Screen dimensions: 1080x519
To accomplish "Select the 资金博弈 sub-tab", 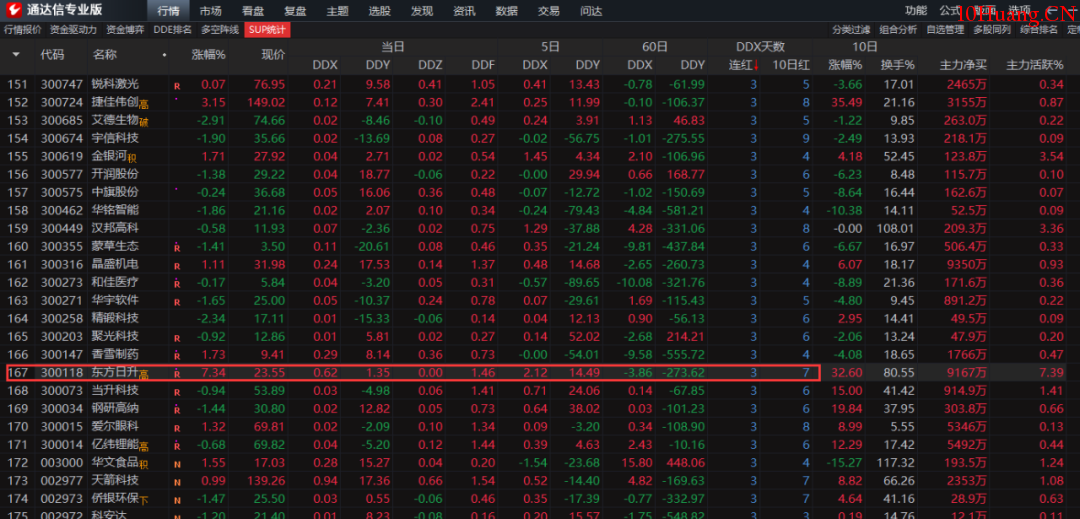I will coord(125,30).
